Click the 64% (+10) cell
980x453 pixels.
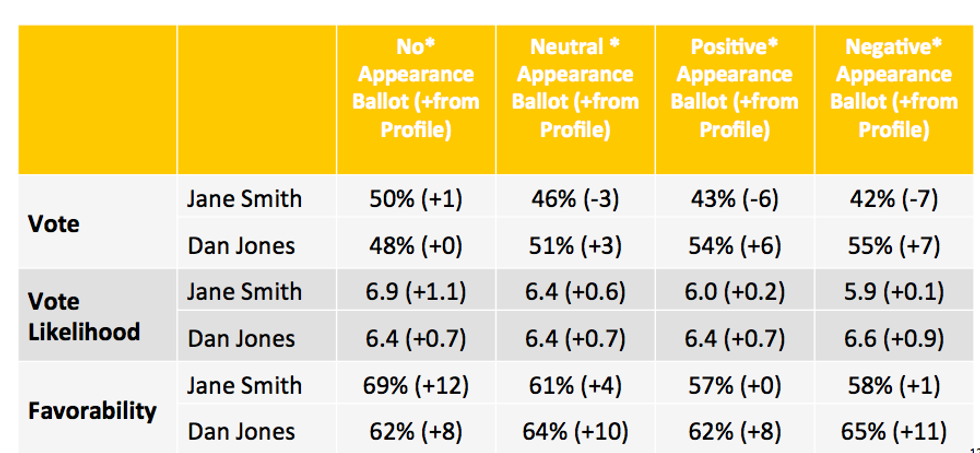point(576,432)
